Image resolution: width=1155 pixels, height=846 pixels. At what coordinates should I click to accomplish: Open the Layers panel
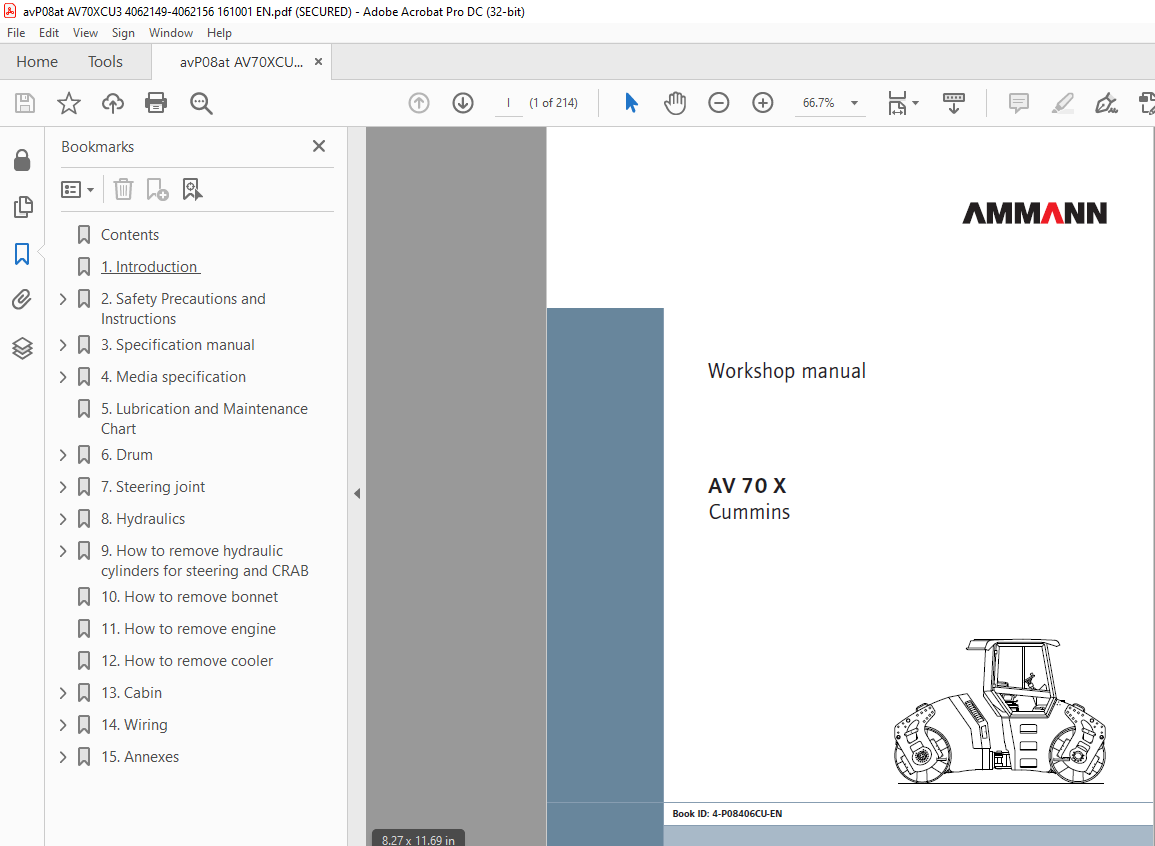click(22, 348)
